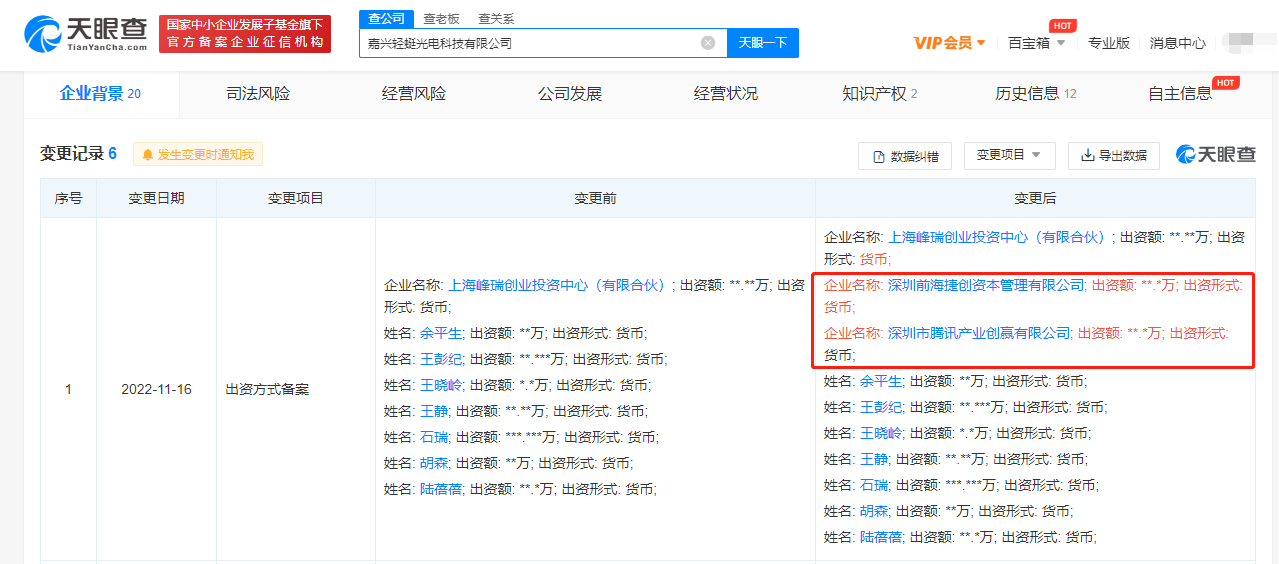Click the 导出数据 export button
Image resolution: width=1279 pixels, height=564 pixels.
click(x=1114, y=156)
